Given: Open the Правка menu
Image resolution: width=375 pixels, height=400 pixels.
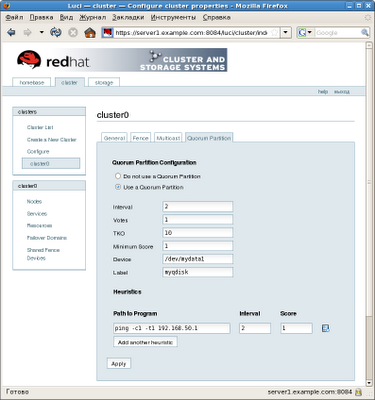Looking at the screenshot, I should 41,17.
